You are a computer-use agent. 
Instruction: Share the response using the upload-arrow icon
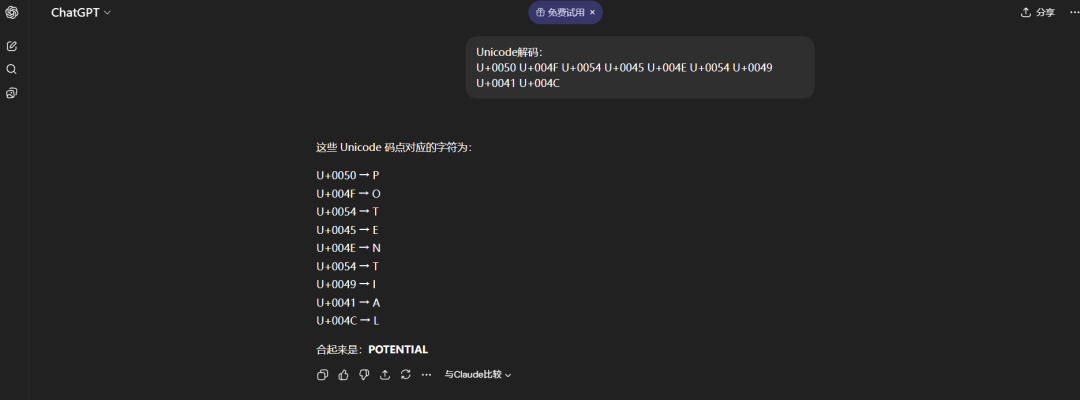385,375
